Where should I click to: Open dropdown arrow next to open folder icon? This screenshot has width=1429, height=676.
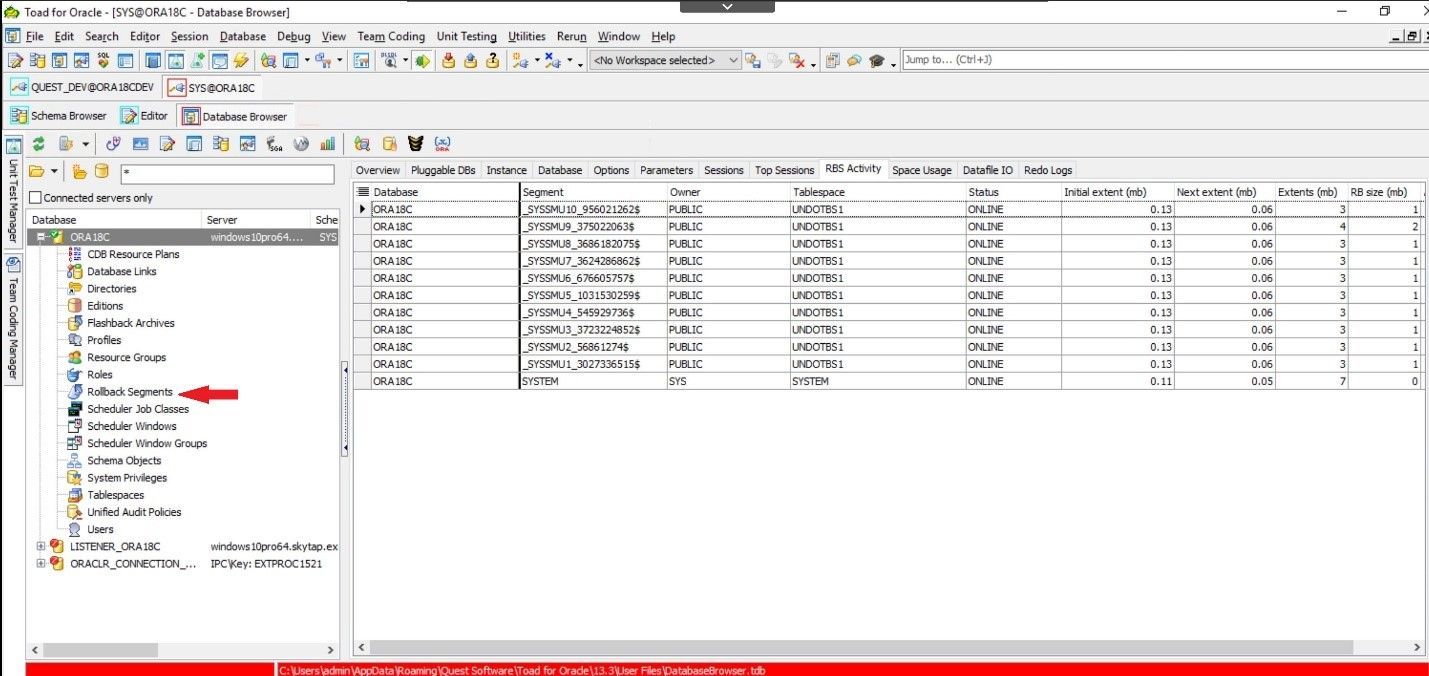pyautogui.click(x=54, y=172)
